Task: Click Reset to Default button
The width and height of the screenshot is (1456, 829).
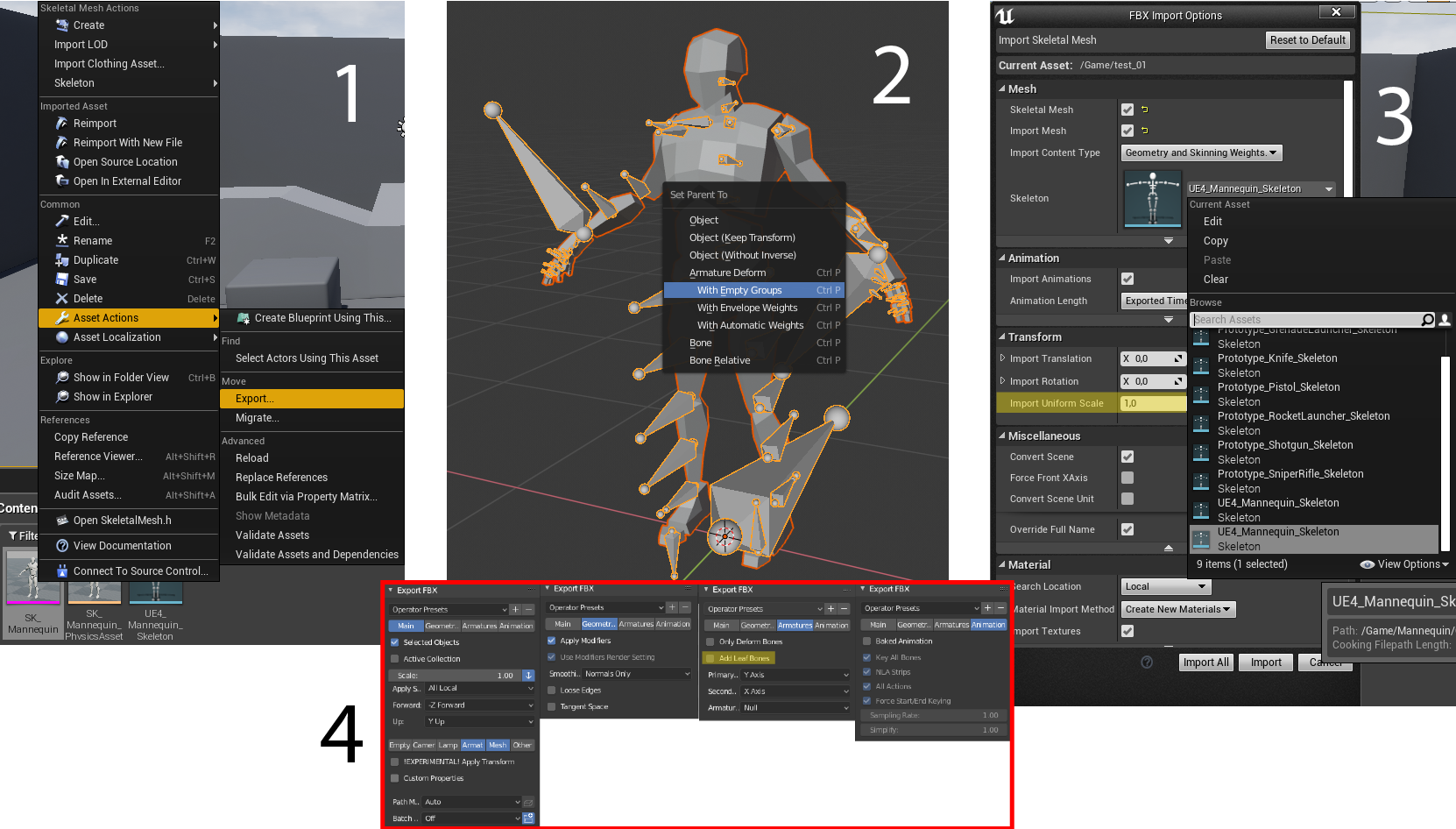Action: point(1308,40)
